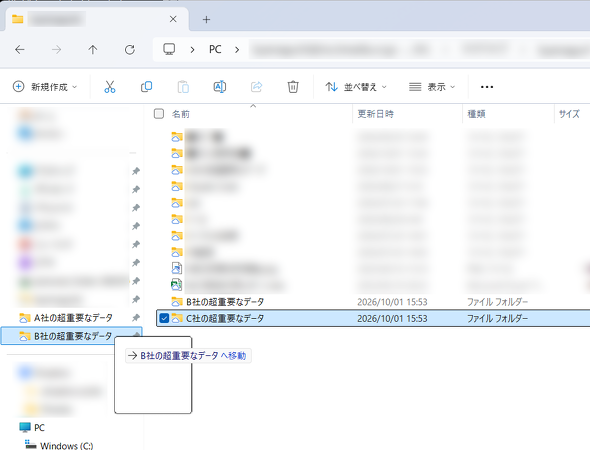Click the Windows (C:) drive icon
Image resolution: width=590 pixels, height=450 pixels.
click(x=30, y=445)
